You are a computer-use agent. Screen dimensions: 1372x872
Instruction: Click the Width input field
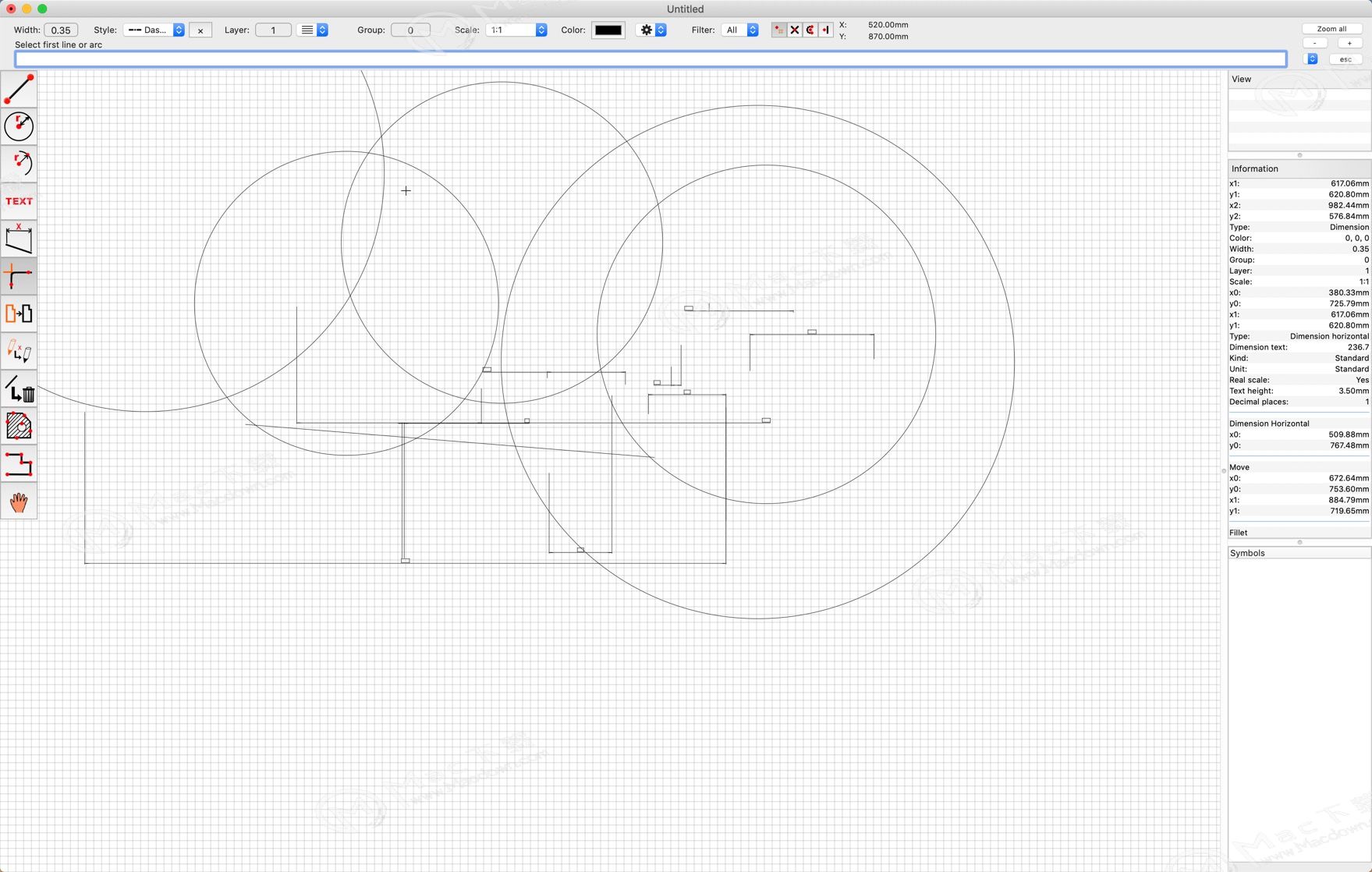[x=61, y=30]
